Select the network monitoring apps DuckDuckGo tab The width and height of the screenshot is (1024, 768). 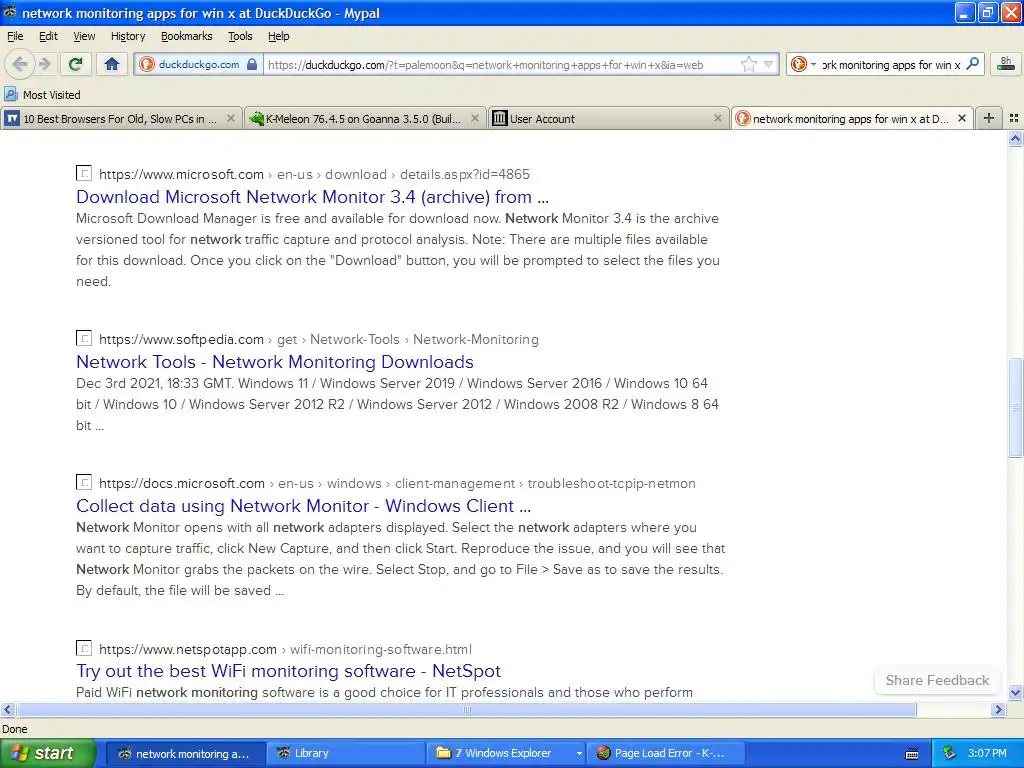pos(852,118)
